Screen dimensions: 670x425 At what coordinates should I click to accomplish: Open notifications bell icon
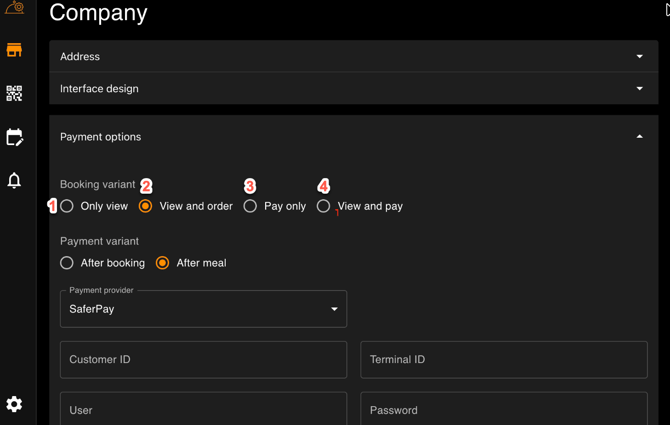click(x=14, y=180)
